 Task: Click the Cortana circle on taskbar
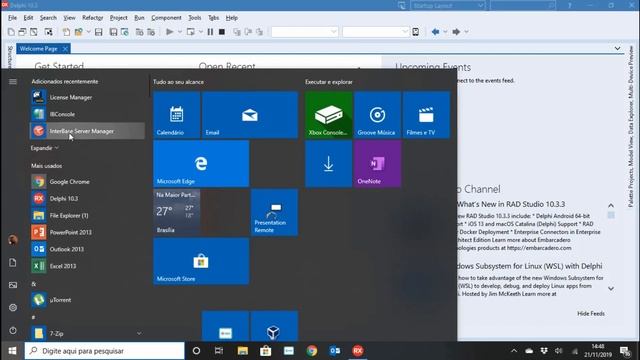coord(196,351)
